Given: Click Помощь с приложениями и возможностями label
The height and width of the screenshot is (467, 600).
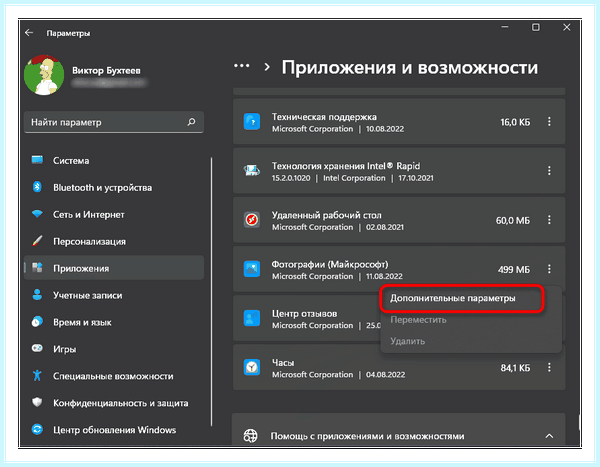Looking at the screenshot, I should tap(367, 436).
